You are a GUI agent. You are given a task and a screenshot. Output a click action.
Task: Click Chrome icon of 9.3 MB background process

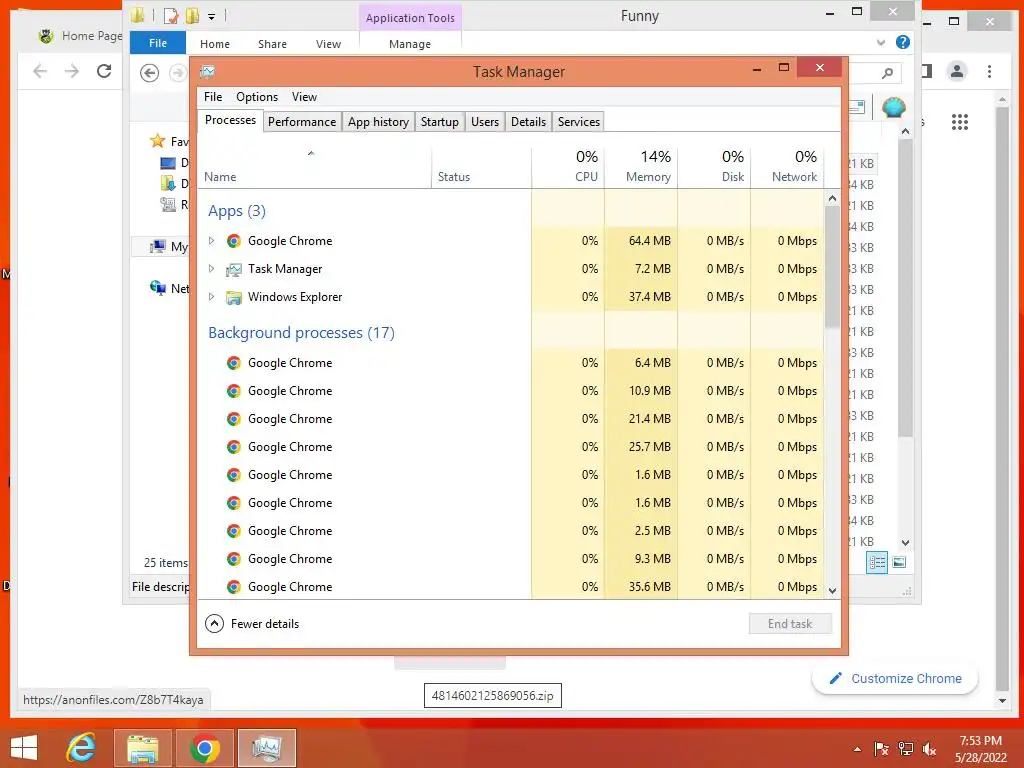(233, 559)
